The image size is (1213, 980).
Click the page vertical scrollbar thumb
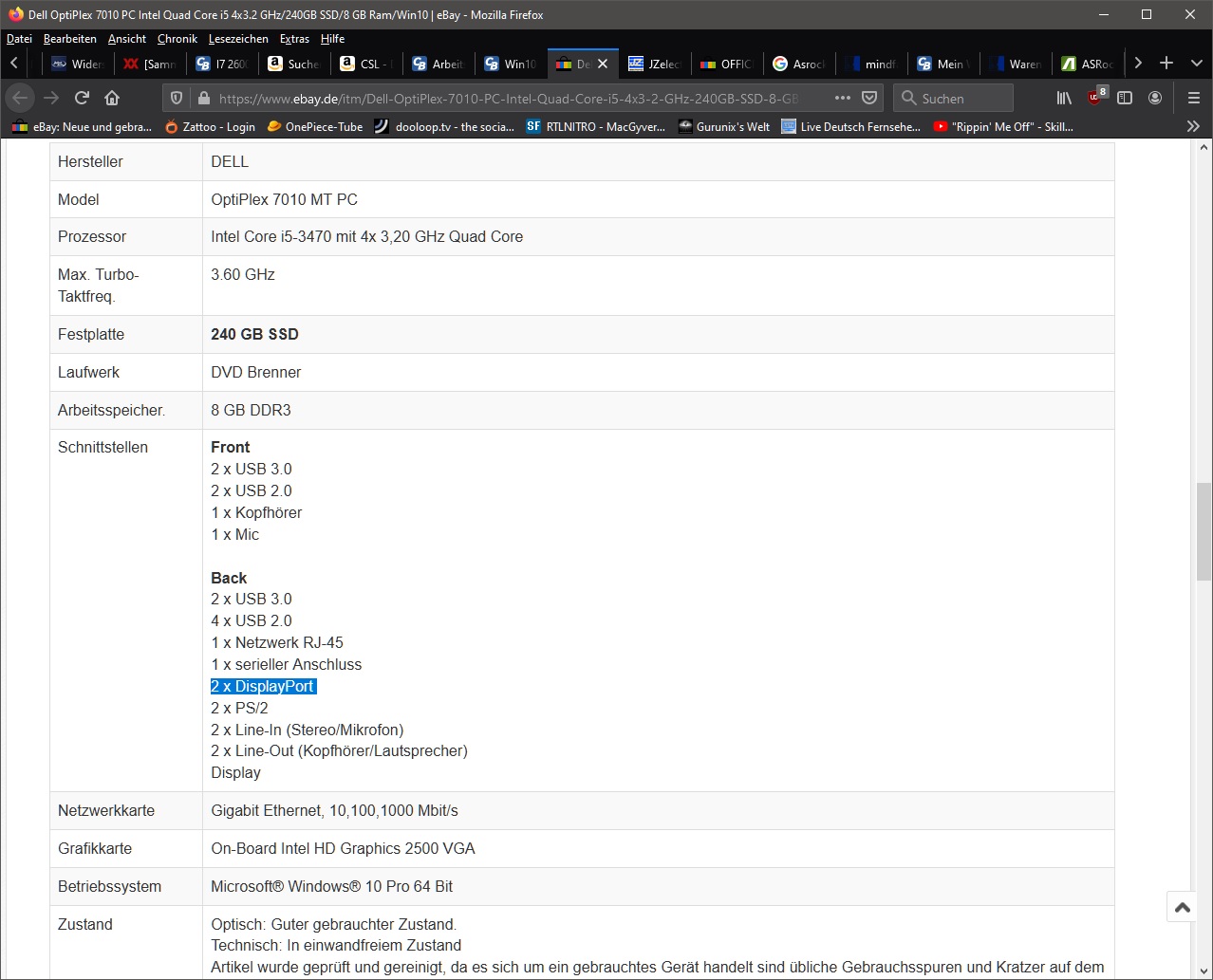point(1204,532)
